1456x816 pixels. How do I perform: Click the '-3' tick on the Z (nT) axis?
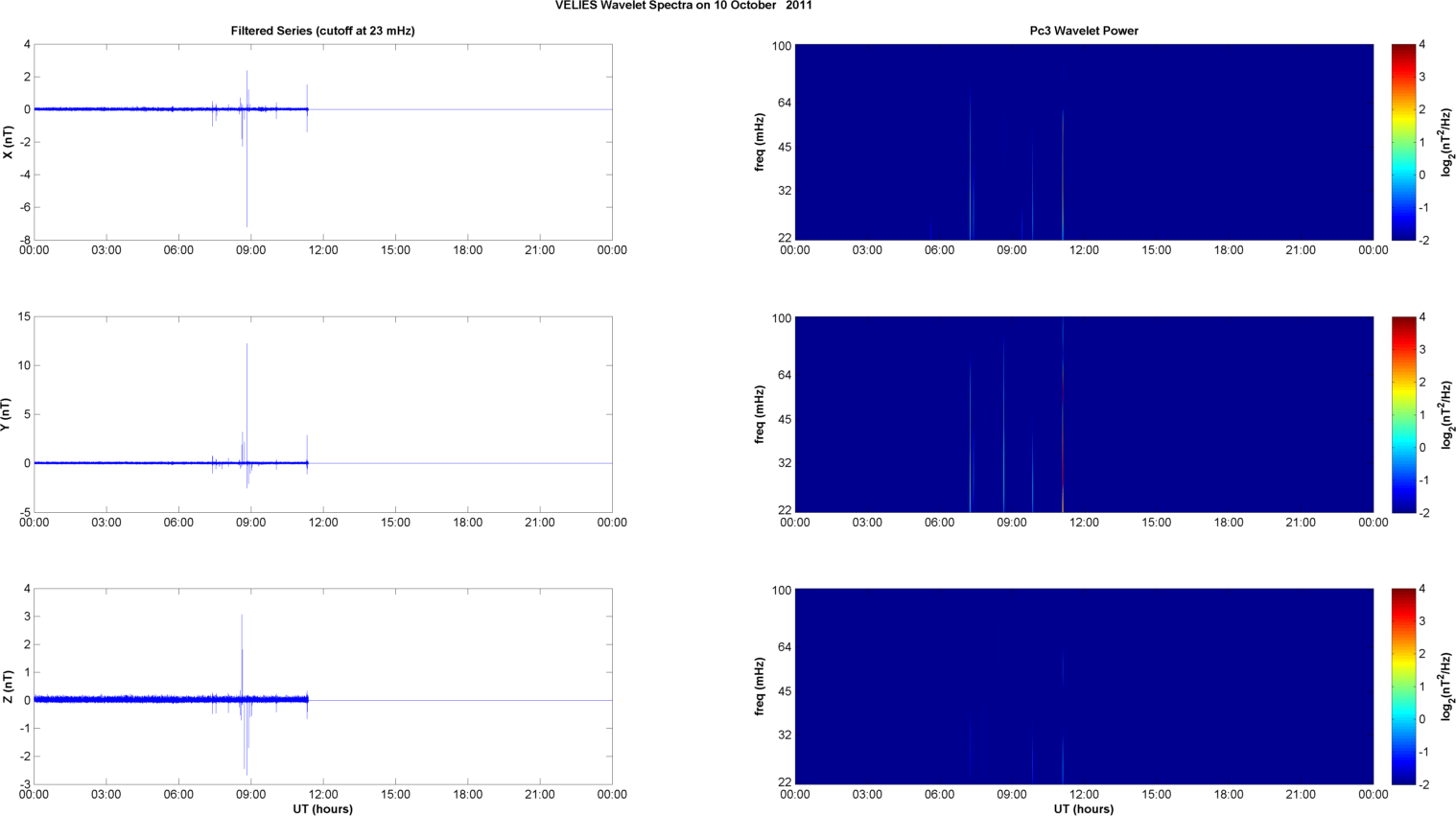click(26, 784)
